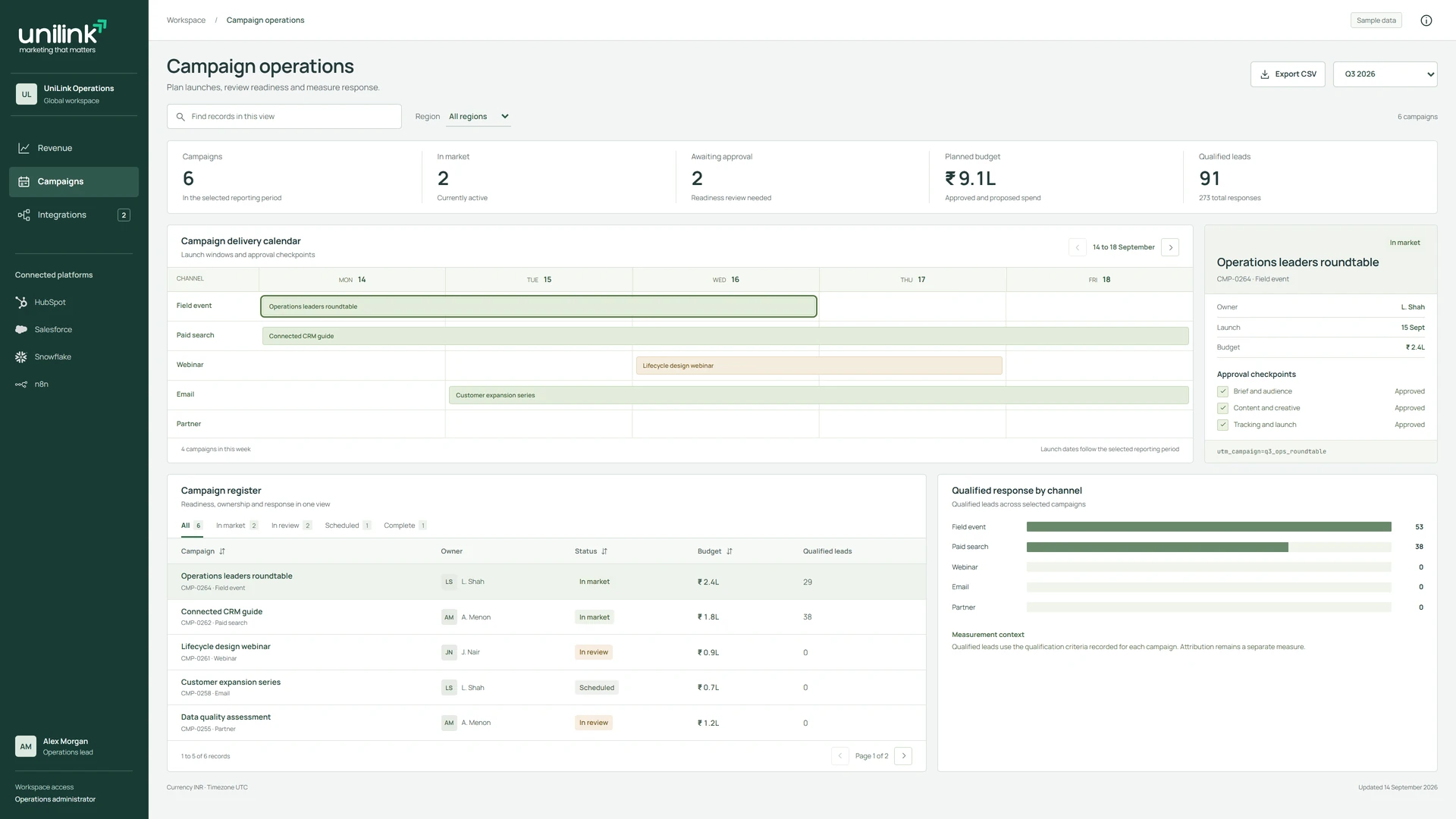Select the Connected CRM guide calendar bar
This screenshot has height=819, width=1456.
(x=725, y=336)
